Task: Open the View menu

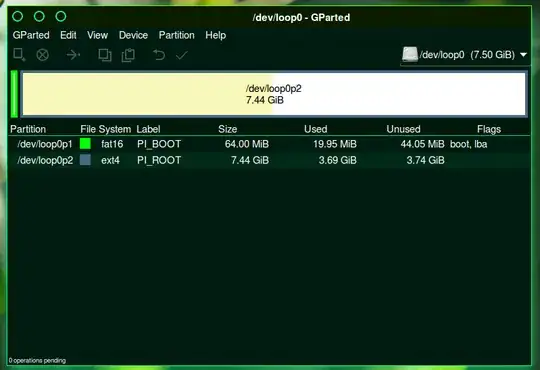Action: tap(97, 35)
